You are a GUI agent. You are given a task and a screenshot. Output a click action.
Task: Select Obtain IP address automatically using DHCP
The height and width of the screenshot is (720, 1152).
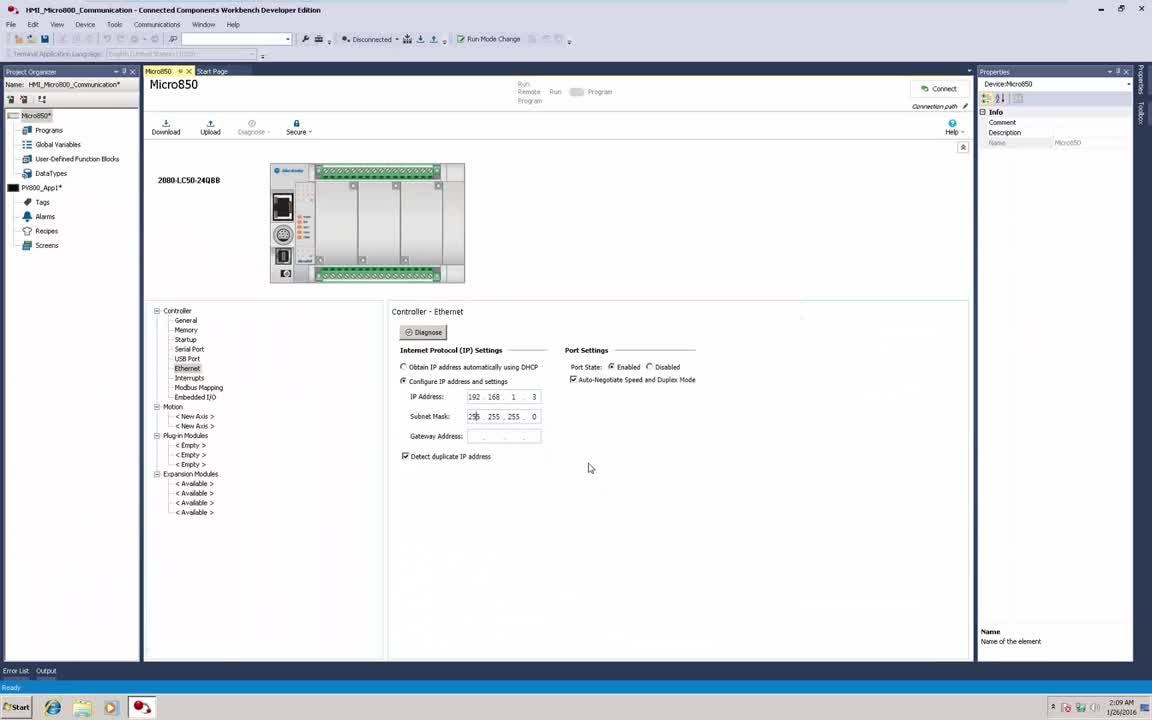point(404,367)
